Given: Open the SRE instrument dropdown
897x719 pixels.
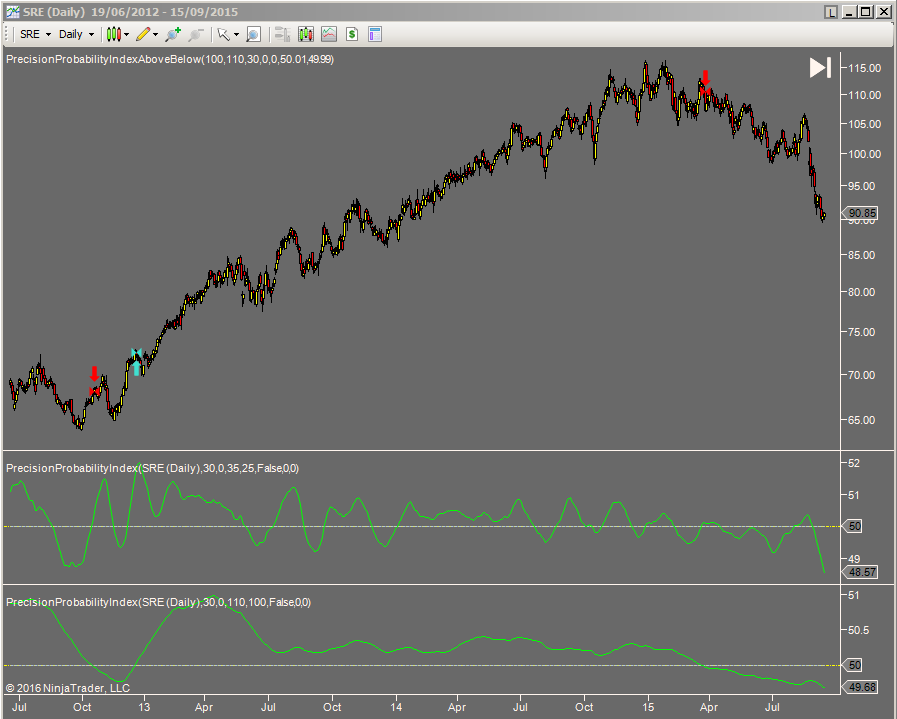Looking at the screenshot, I should 35,34.
